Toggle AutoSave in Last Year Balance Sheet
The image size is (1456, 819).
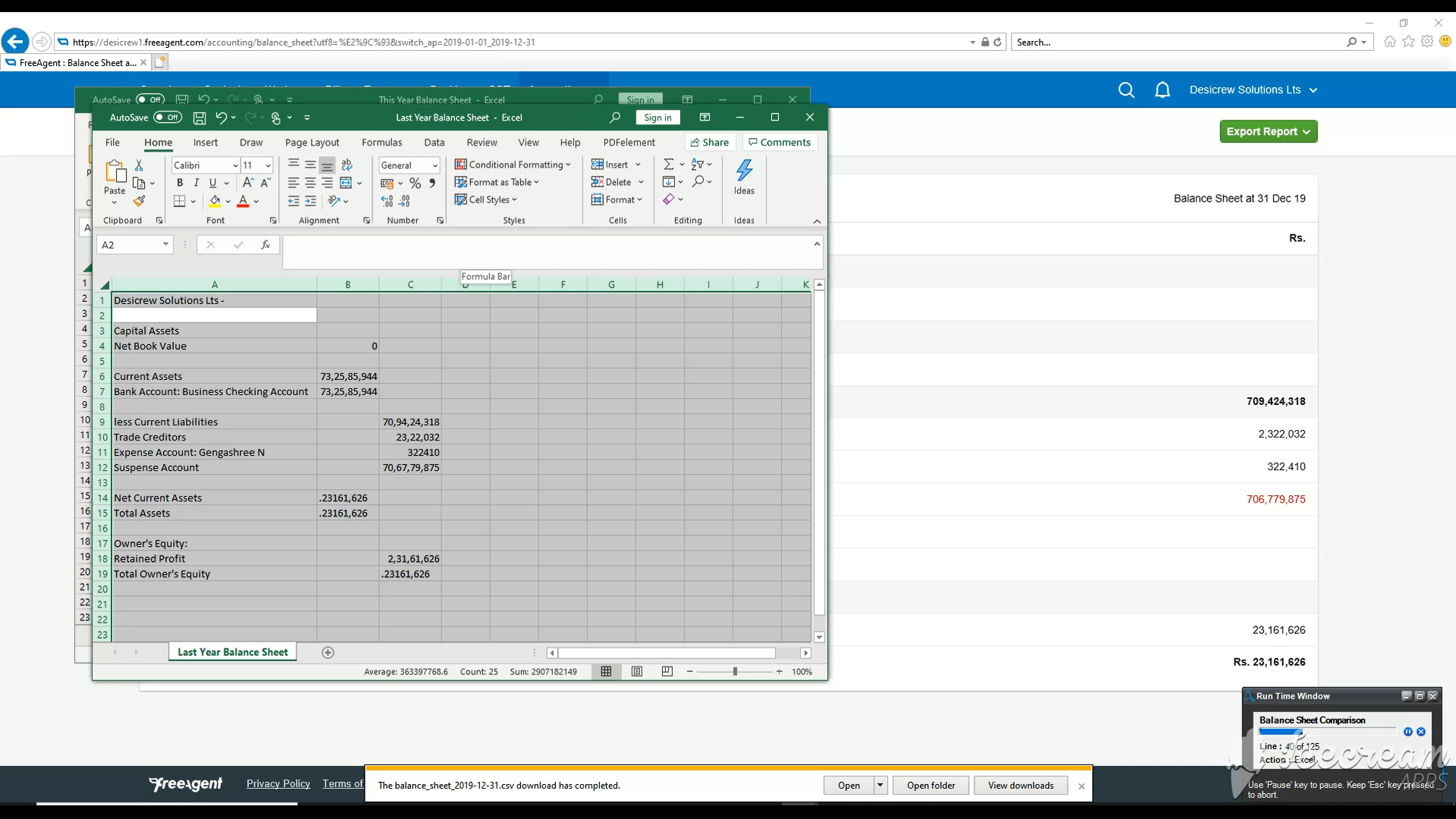(168, 118)
